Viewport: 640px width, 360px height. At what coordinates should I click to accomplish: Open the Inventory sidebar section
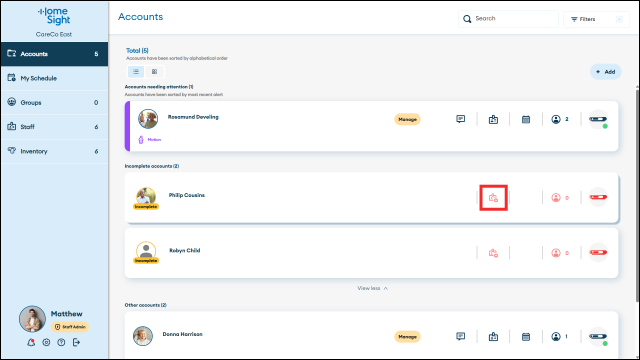click(x=54, y=151)
